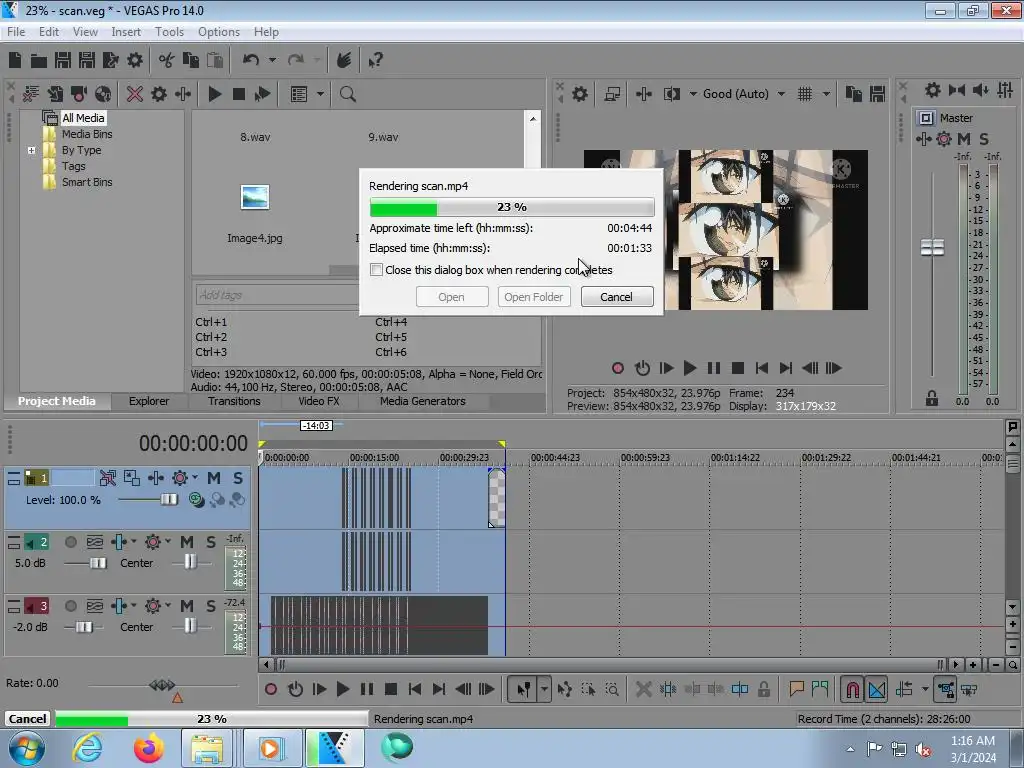
Task: Enable Close dialog when rendering completes checkbox
Action: point(376,270)
